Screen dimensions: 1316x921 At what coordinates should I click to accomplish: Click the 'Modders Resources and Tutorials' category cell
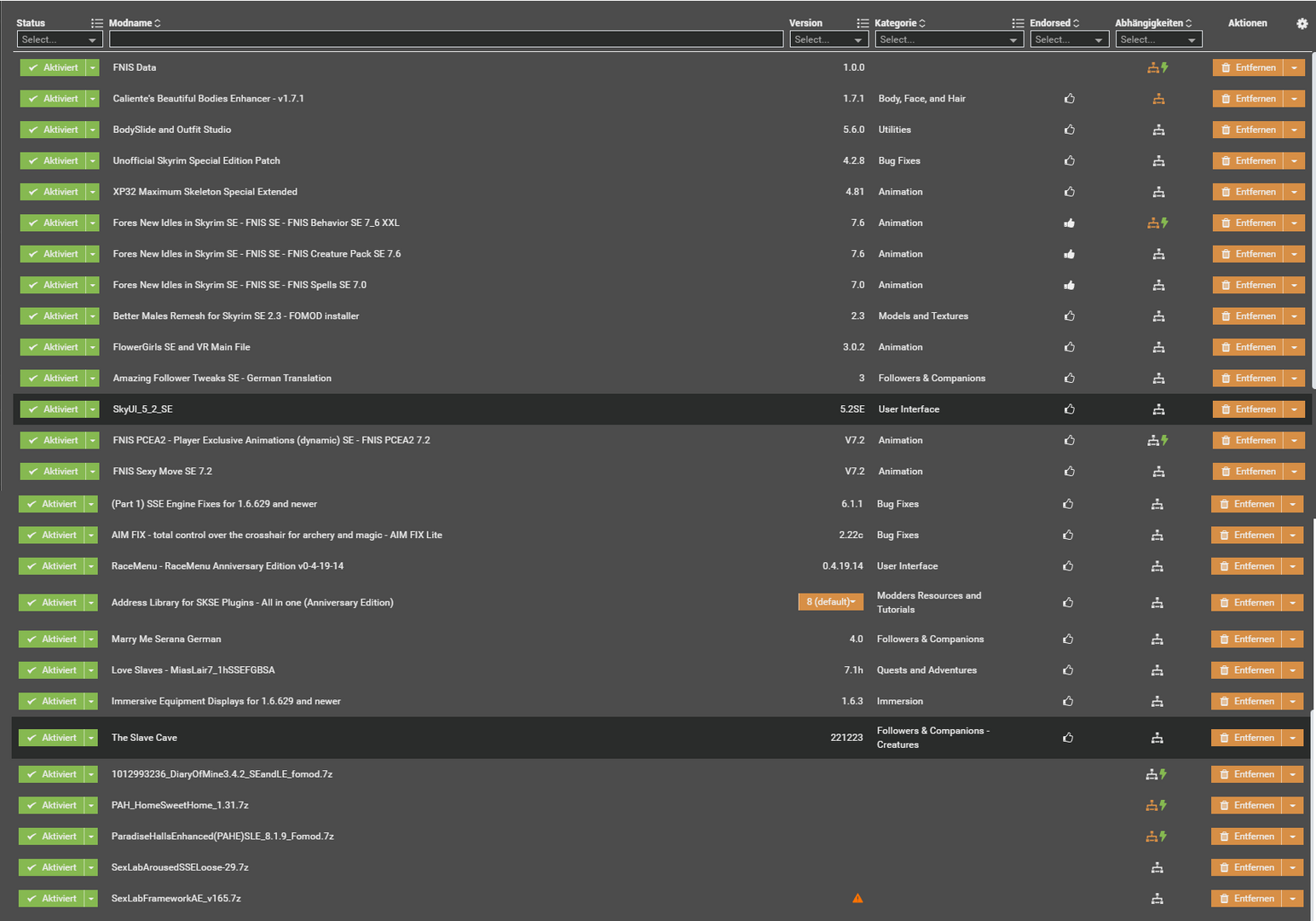pos(929,603)
